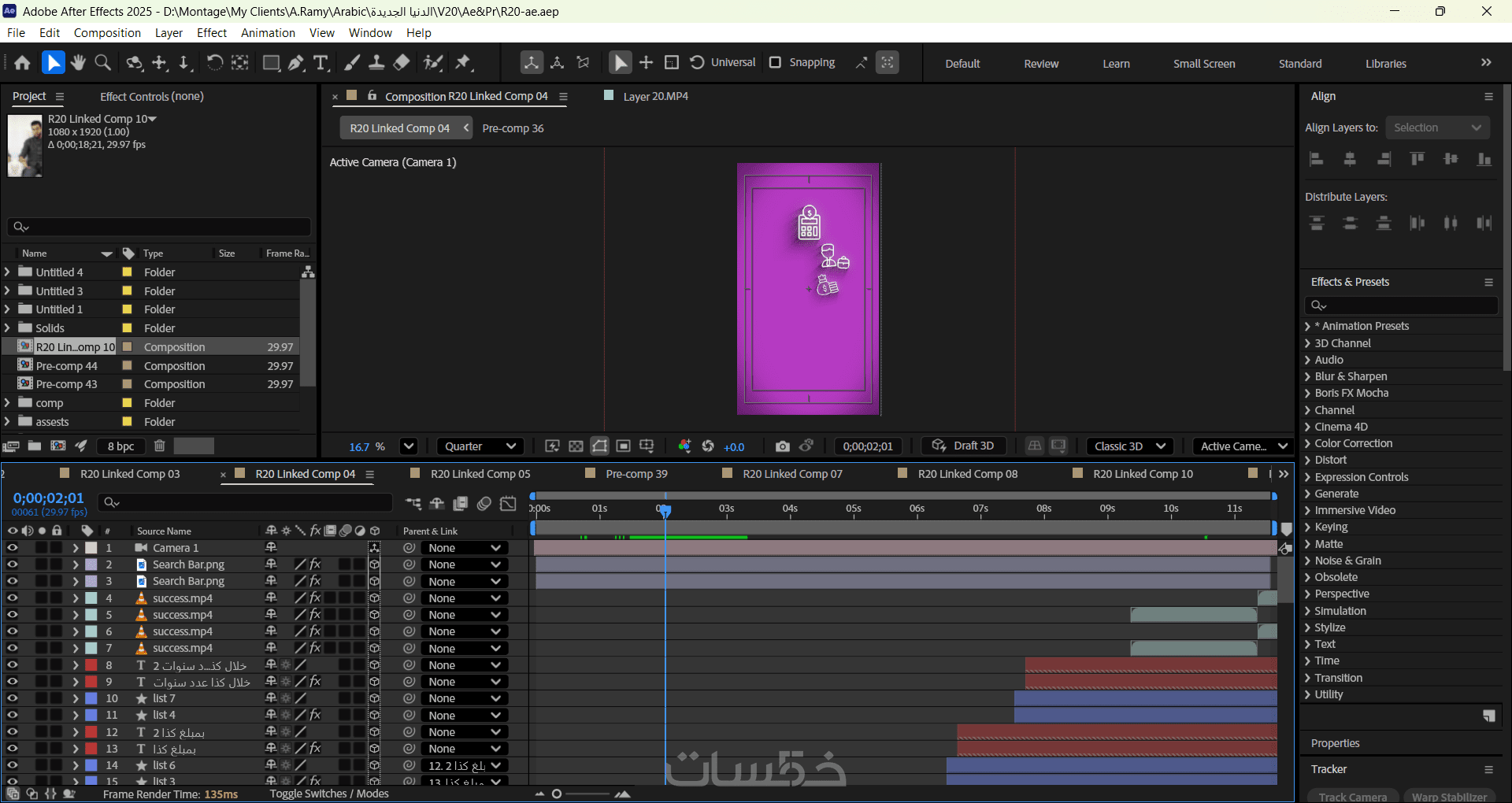Click Toggle Switches / Modes button
This screenshot has height=803, width=1512.
pos(329,794)
